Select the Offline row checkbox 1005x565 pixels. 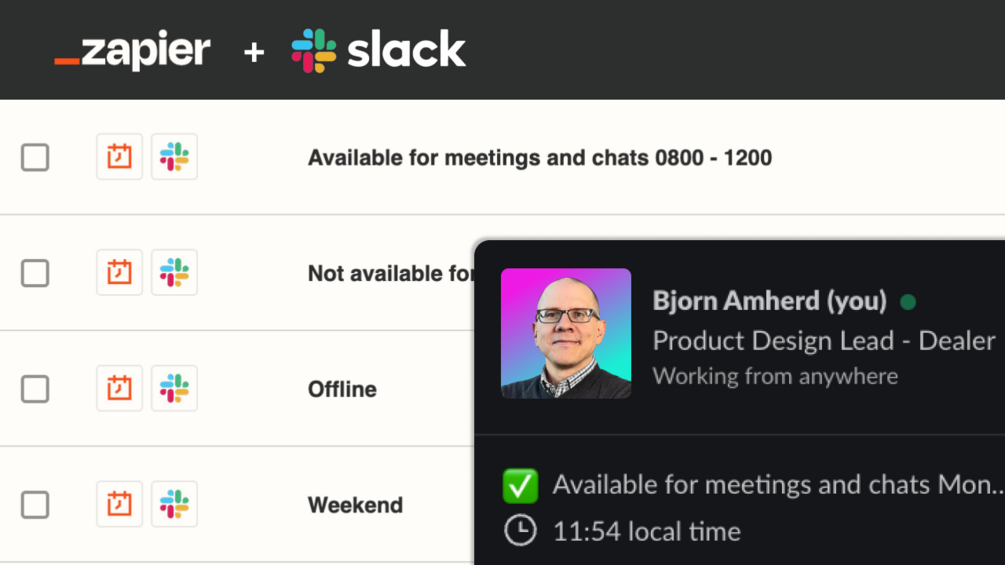(x=35, y=389)
